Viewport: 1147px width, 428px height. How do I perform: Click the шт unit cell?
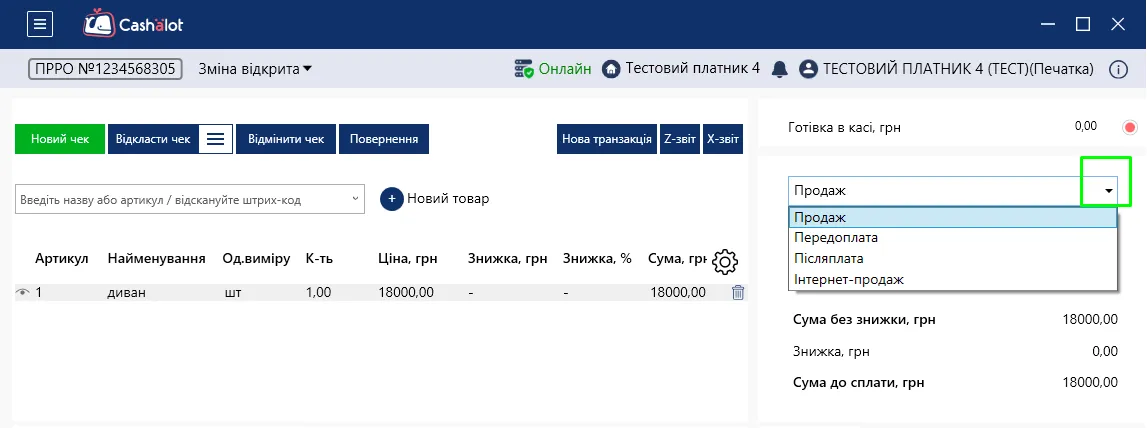click(x=233, y=293)
